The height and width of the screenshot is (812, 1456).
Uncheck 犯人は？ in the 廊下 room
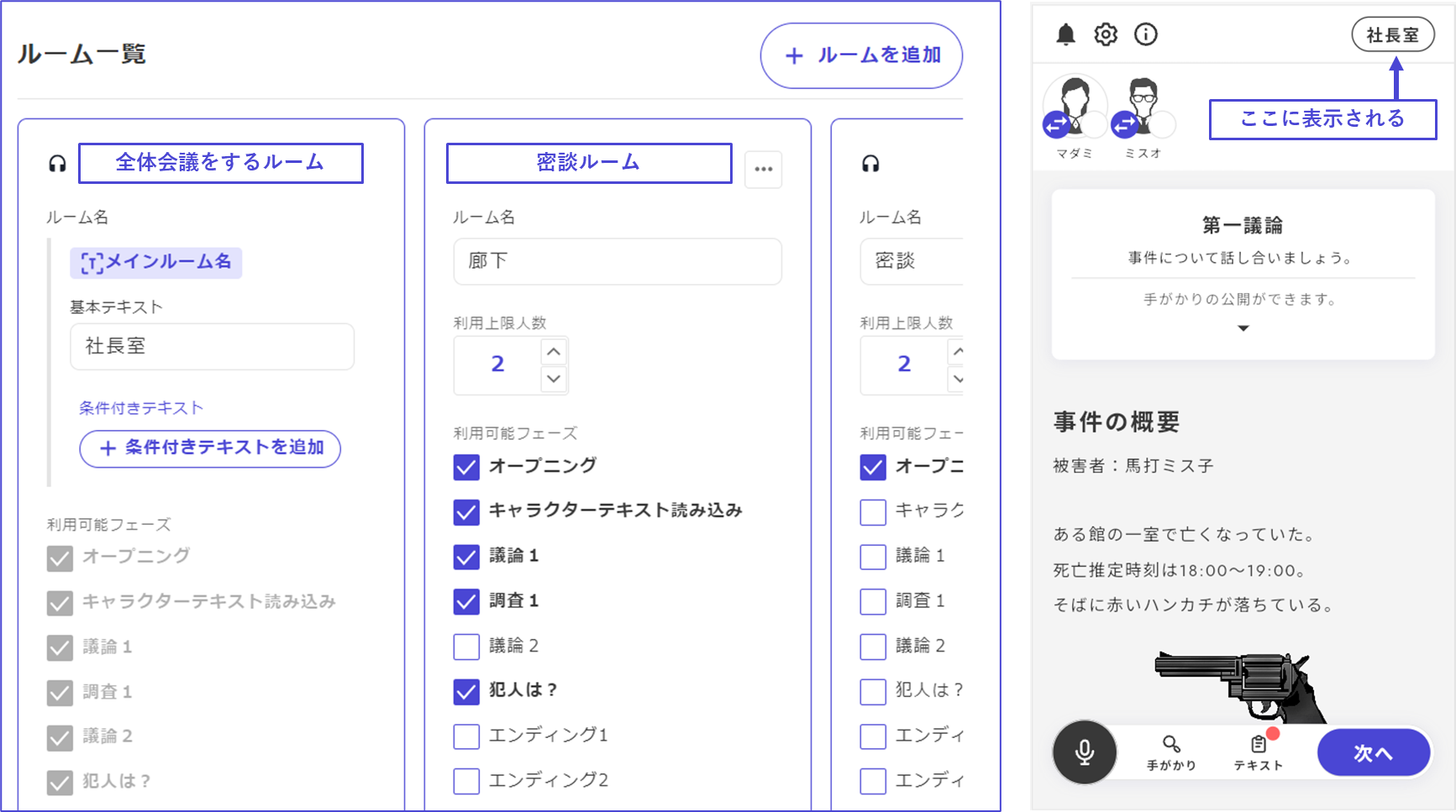(x=466, y=691)
